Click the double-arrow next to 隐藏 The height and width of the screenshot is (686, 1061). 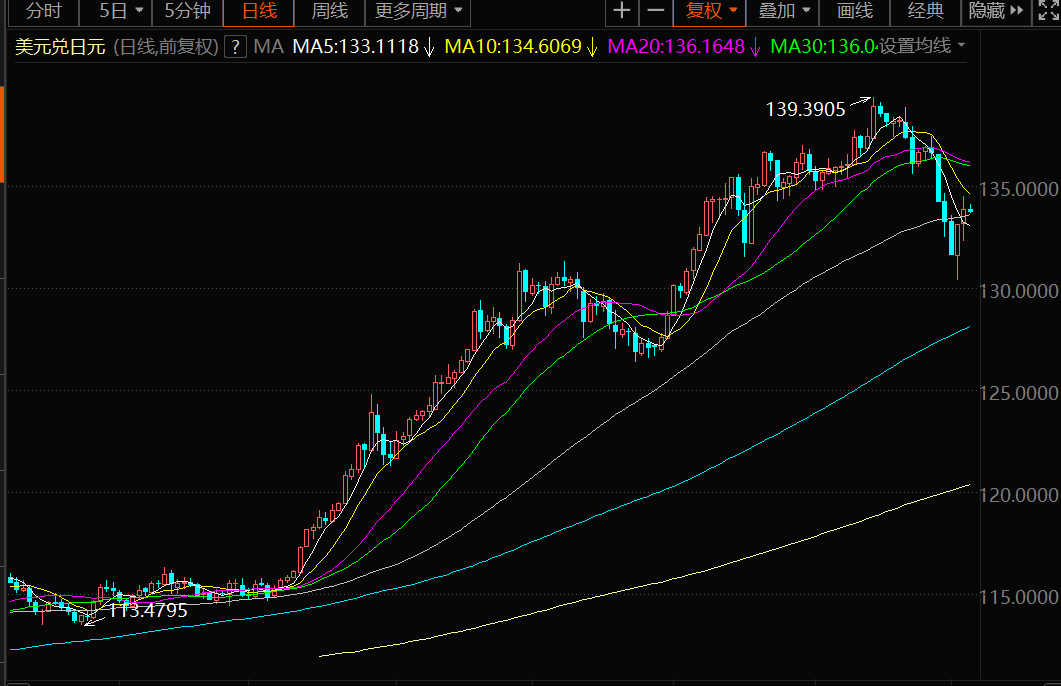1017,12
